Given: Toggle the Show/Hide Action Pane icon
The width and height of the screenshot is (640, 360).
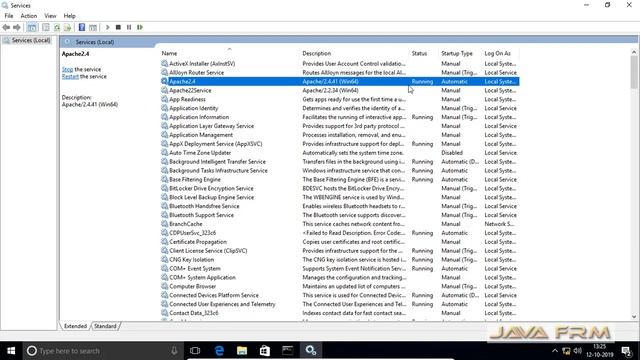Looking at the screenshot, I should tap(93, 27).
